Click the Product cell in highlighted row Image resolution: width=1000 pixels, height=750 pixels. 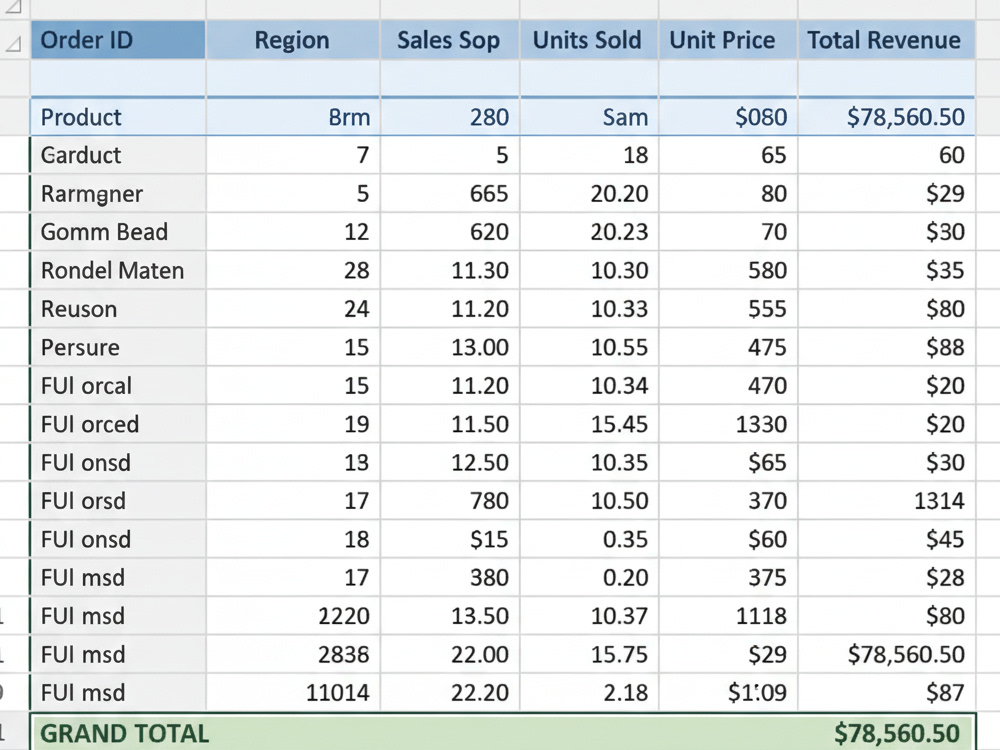tap(118, 117)
